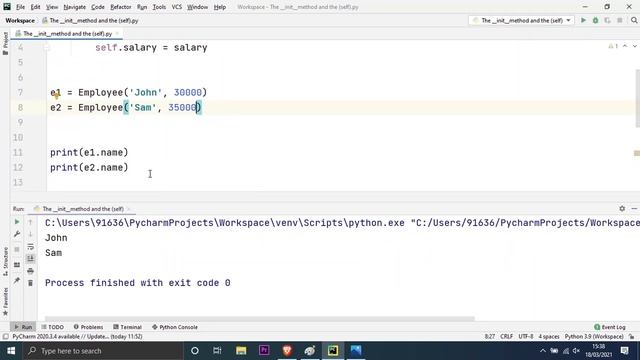This screenshot has height=360, width=640.
Task: Pin the Run tab
Action: [17, 280]
